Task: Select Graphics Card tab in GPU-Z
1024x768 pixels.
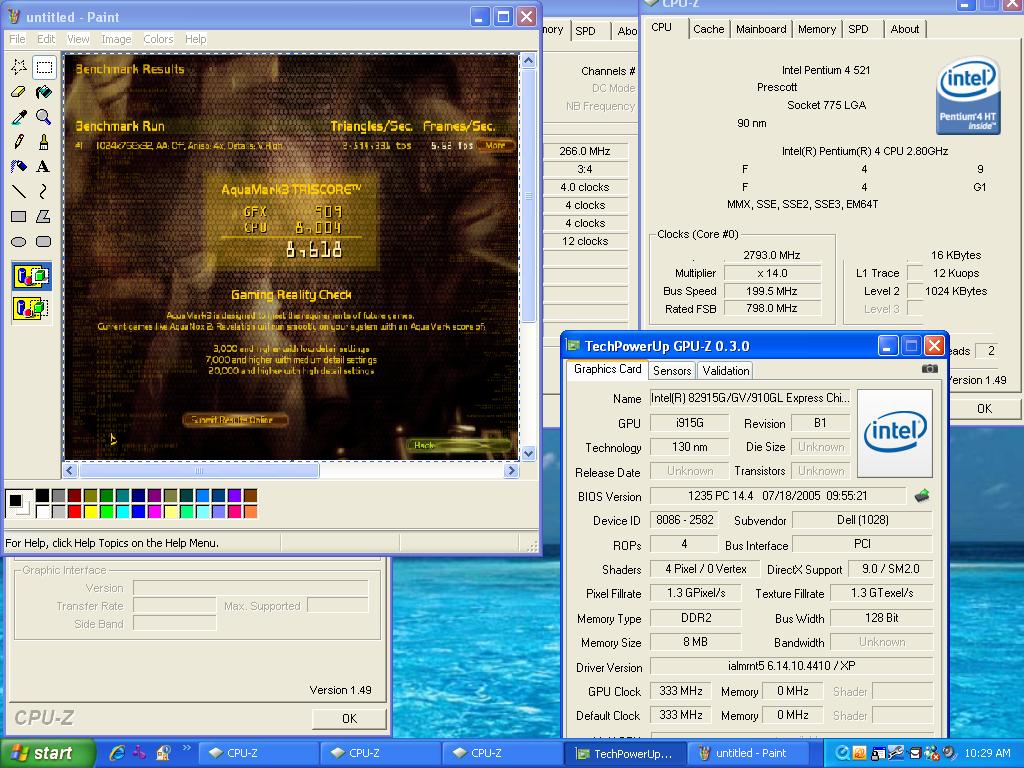Action: tap(607, 369)
